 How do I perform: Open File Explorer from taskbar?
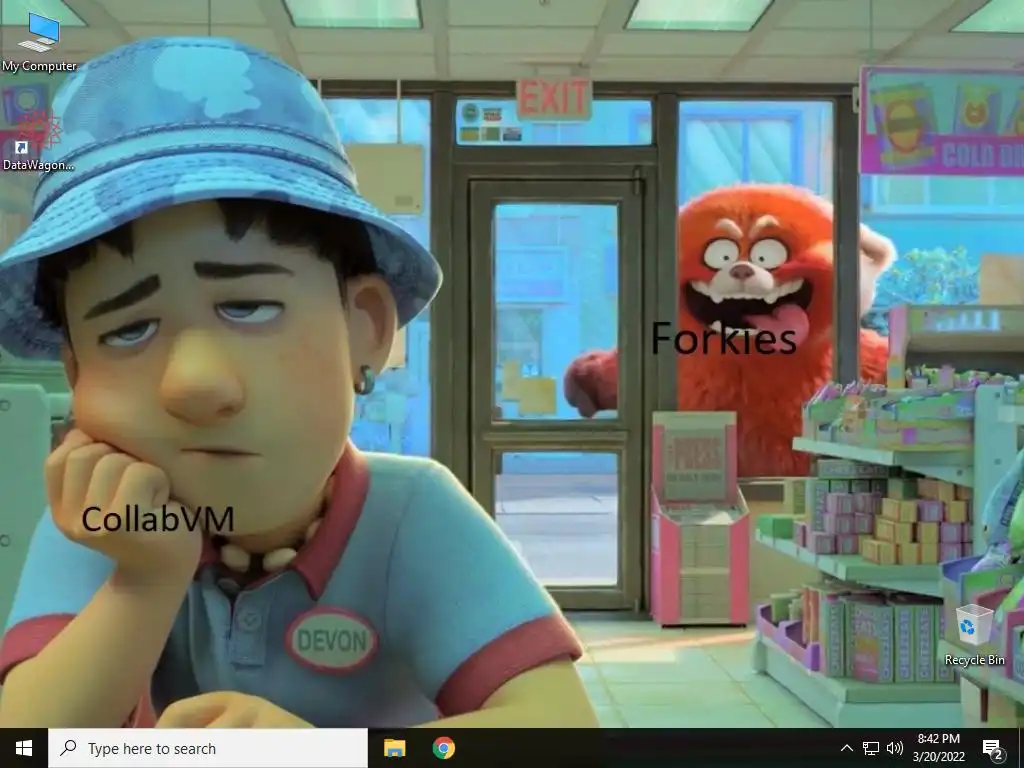(394, 748)
